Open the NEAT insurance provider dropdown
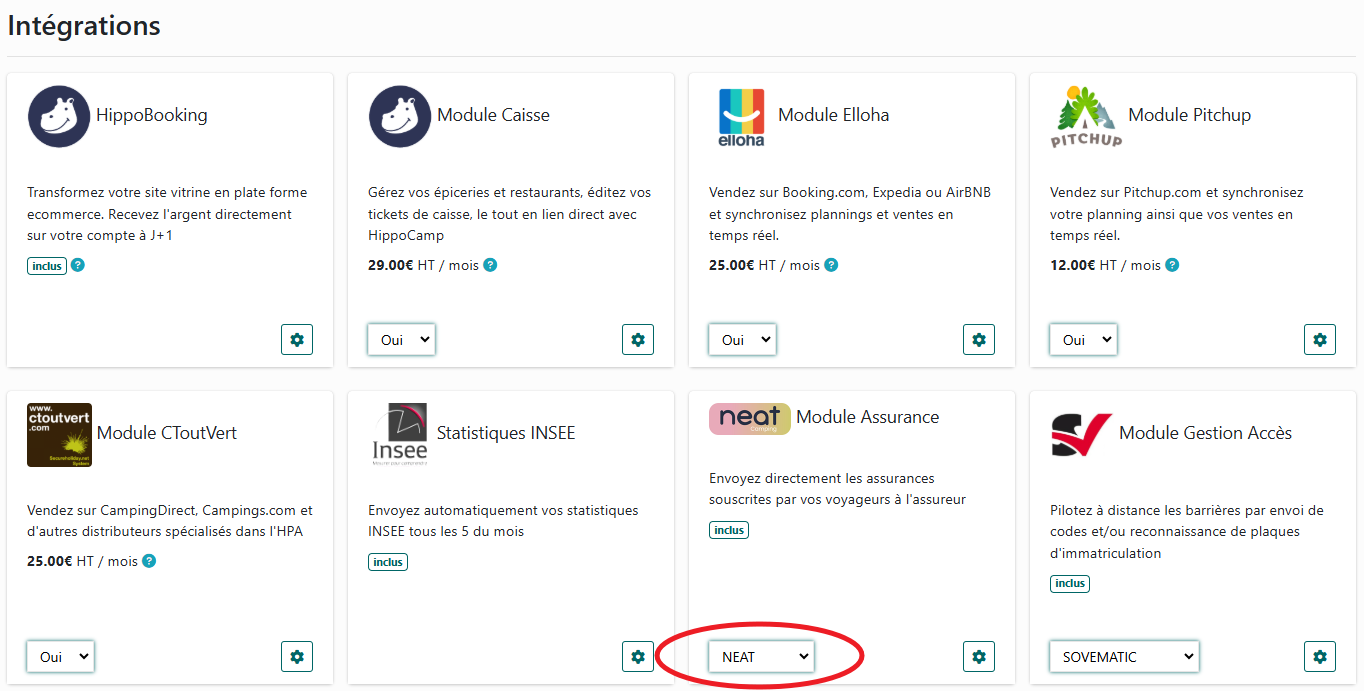This screenshot has height=691, width=1364. [762, 657]
